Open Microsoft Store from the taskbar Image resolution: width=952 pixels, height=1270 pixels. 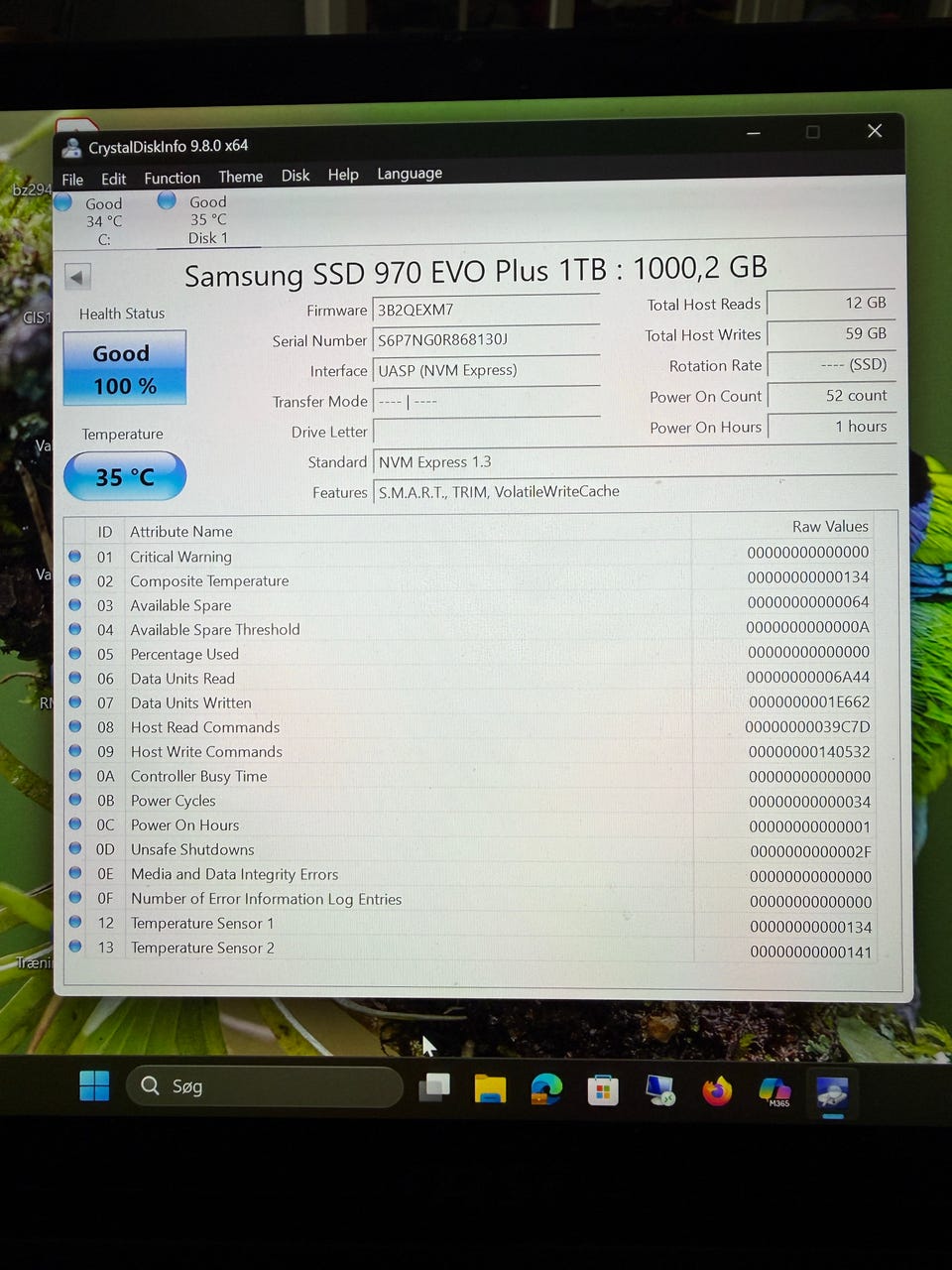tap(602, 1090)
